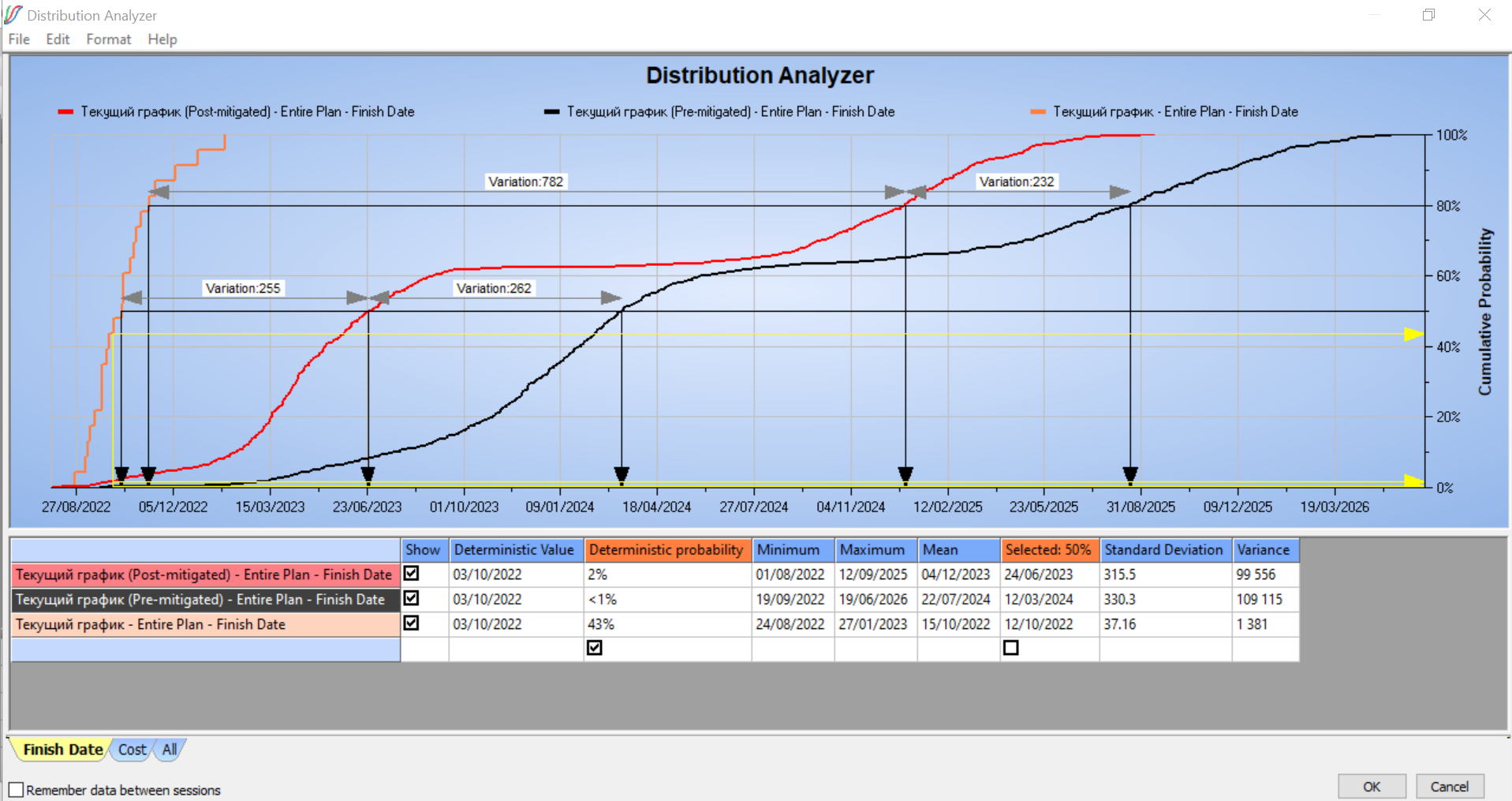
Task: Toggle Show checkbox for Текущий график row
Action: click(411, 623)
